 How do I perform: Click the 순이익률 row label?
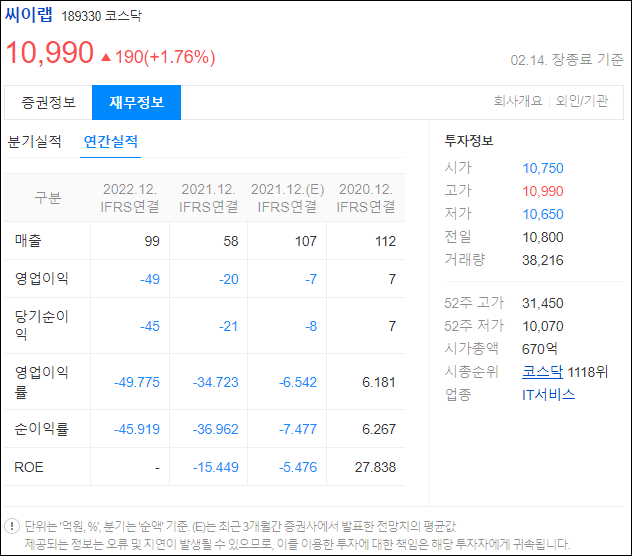coord(42,429)
